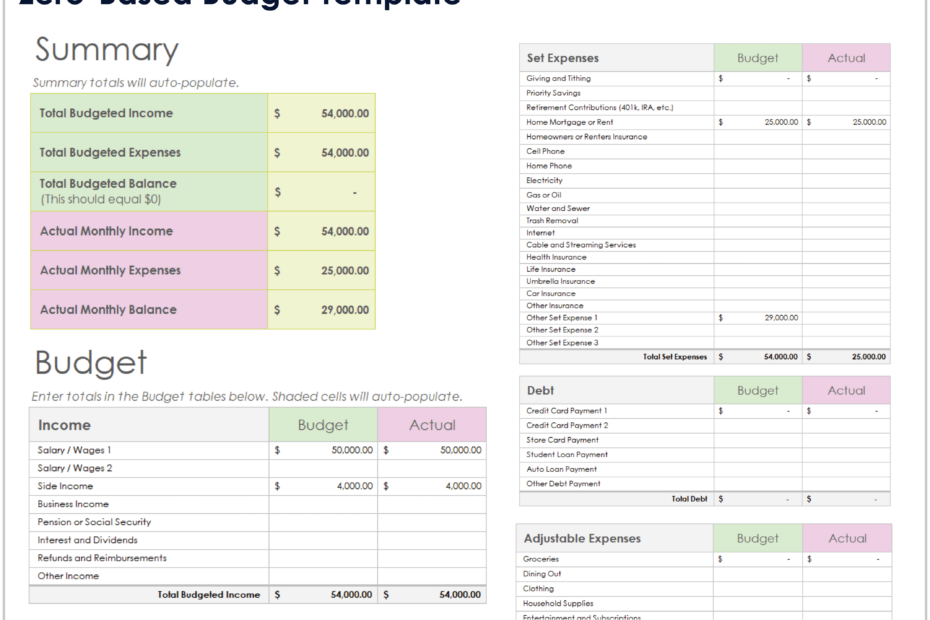Select the Total Budgeted Balance label cell
Screen dimensions: 930x620
[149, 192]
